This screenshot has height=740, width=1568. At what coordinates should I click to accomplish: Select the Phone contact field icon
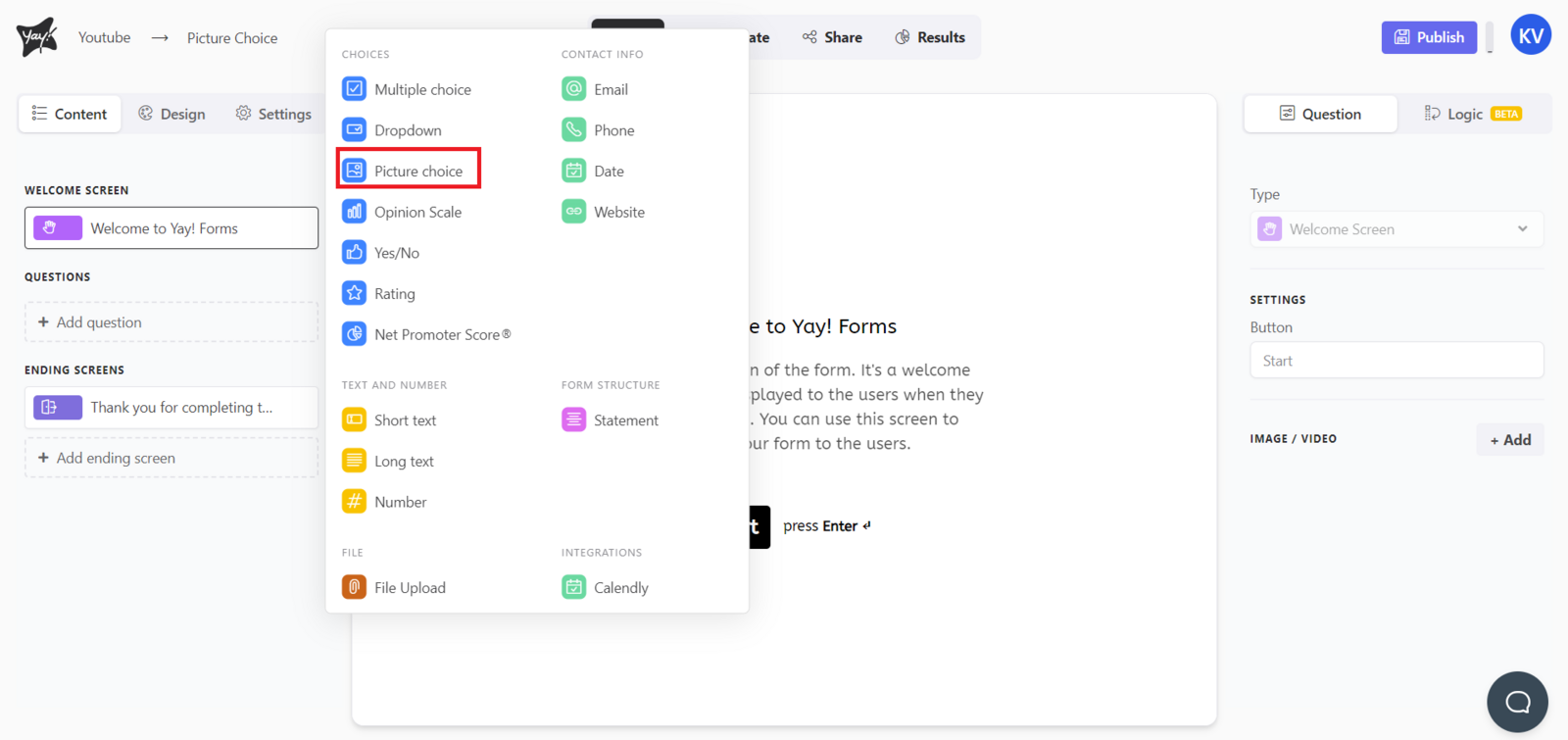tap(573, 129)
